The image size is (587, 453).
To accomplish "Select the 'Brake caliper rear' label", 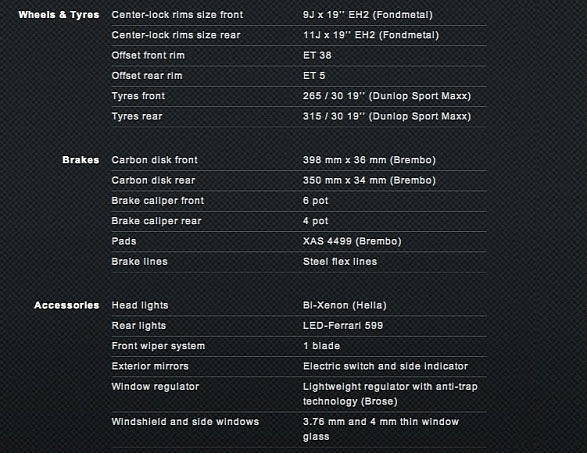I will pos(156,221).
